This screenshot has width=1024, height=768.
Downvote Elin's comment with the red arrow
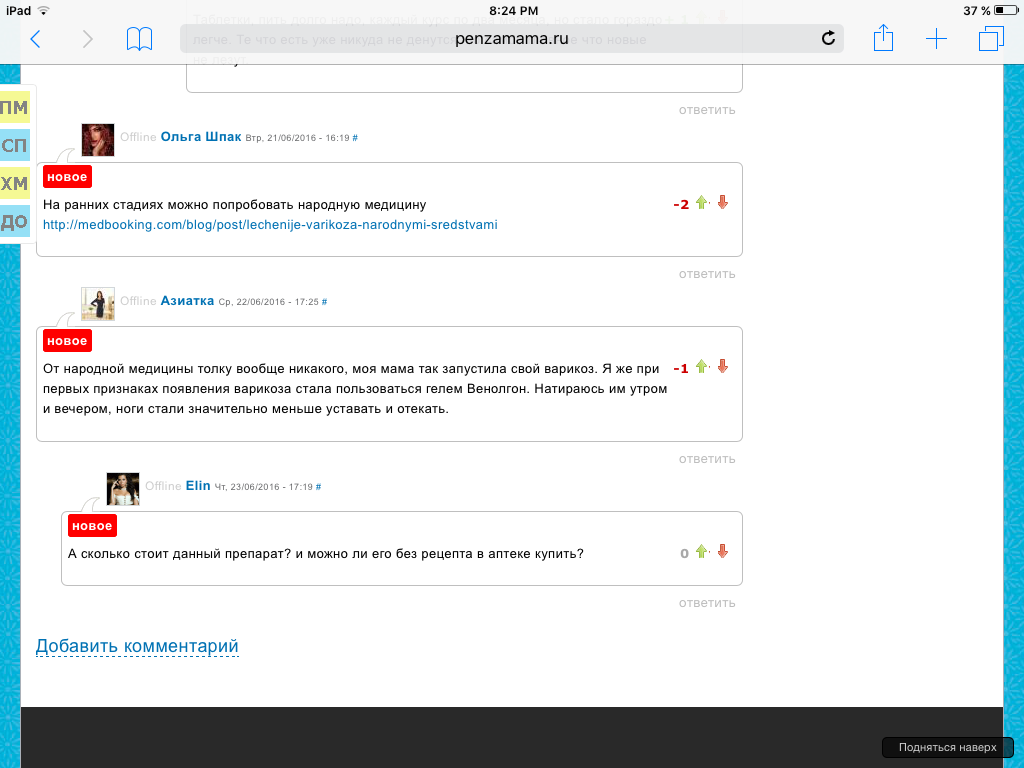coord(722,552)
